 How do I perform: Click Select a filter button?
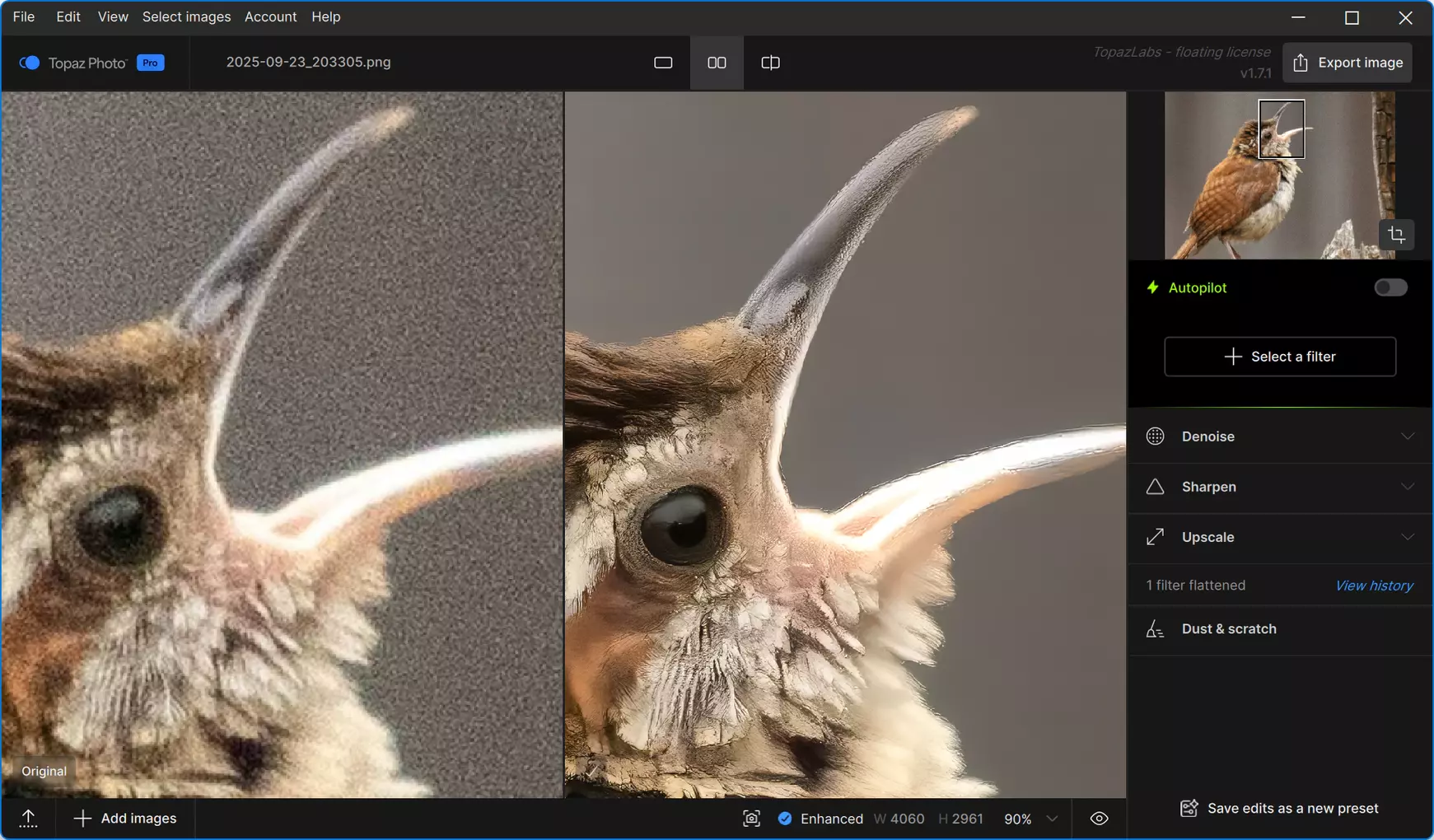tap(1280, 357)
